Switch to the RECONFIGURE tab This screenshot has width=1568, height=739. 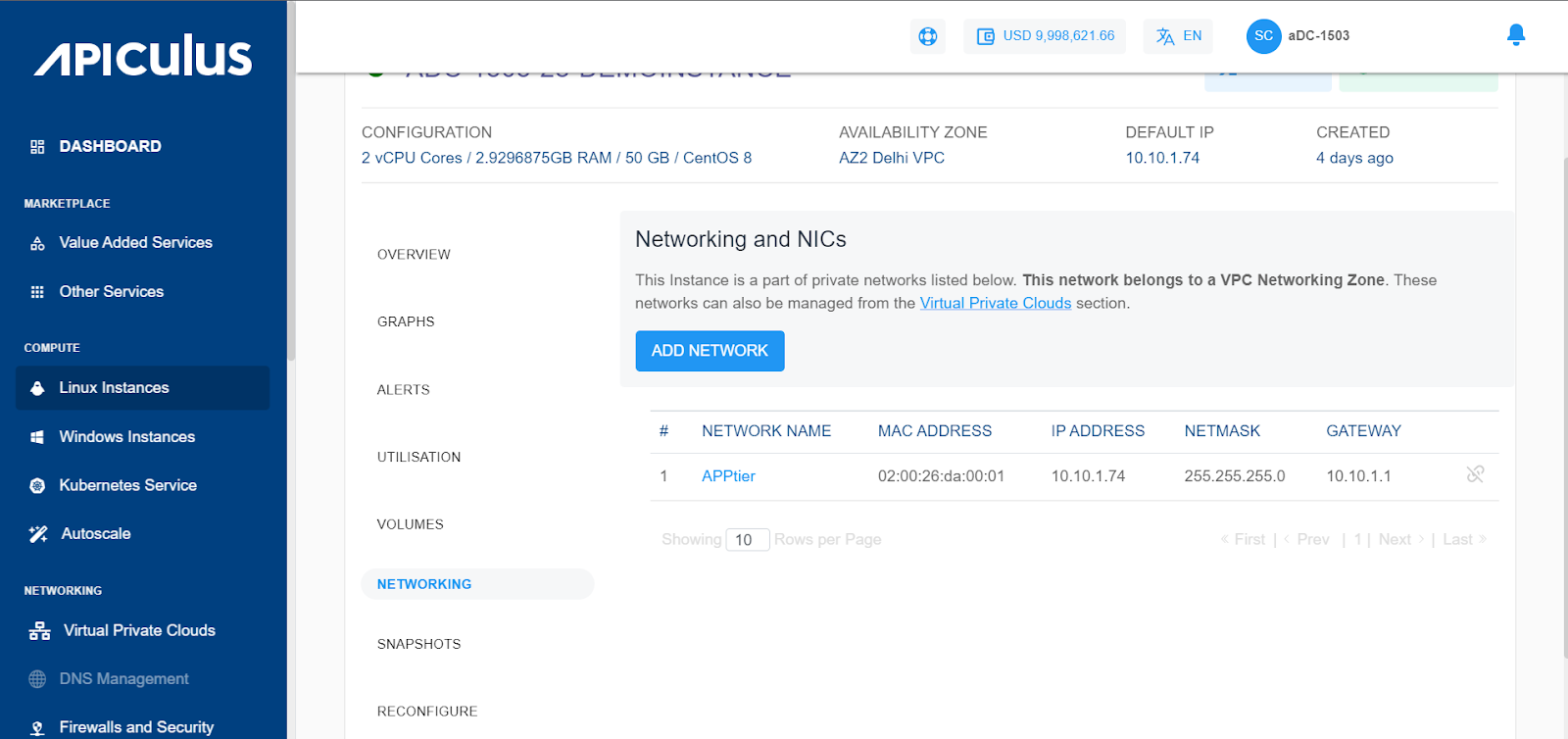[x=427, y=712]
